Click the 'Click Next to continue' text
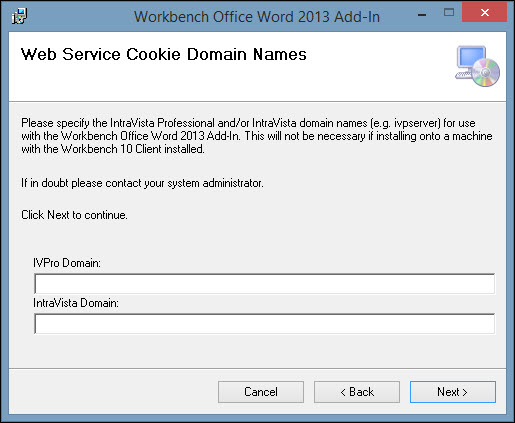 [x=74, y=215]
